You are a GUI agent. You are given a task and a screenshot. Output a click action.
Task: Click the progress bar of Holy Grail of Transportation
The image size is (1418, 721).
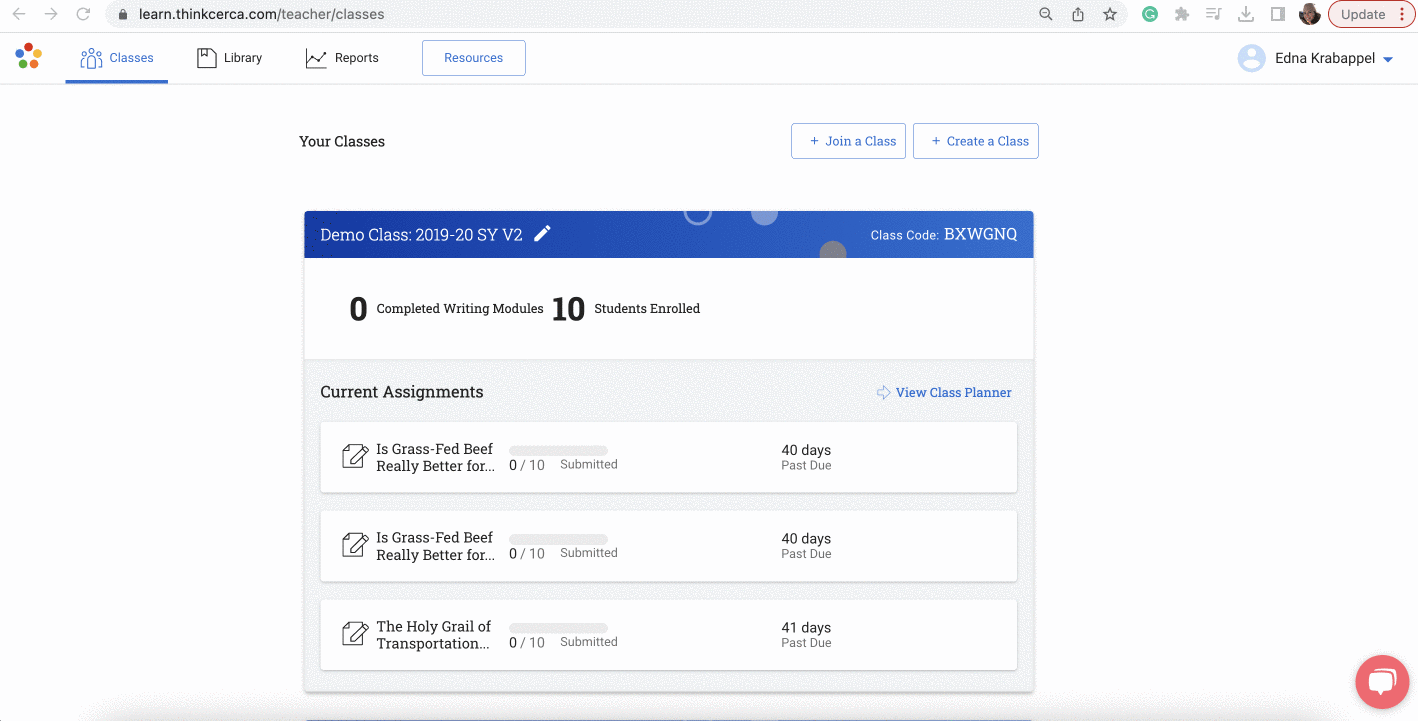558,628
